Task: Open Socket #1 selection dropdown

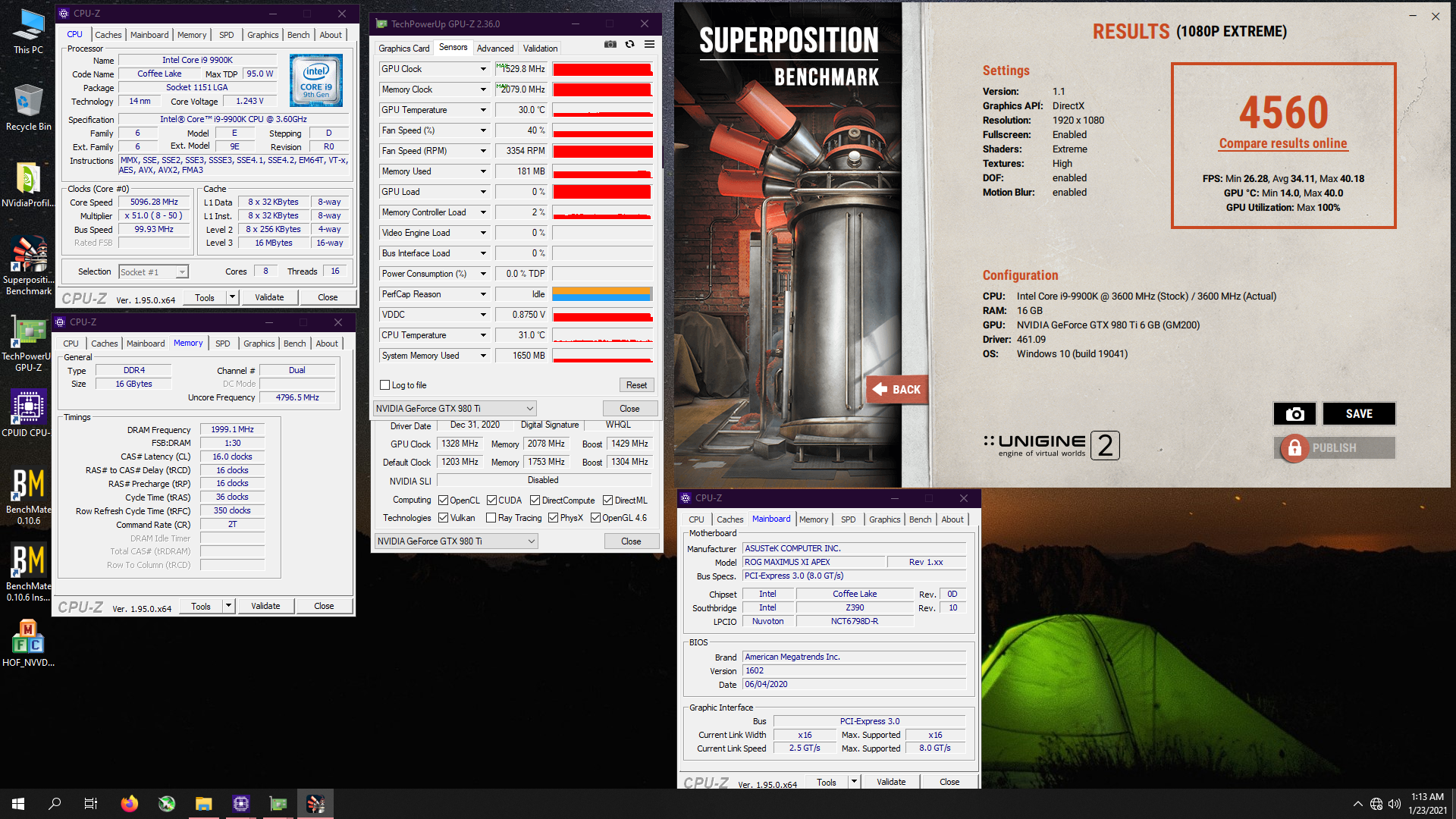Action: tap(154, 272)
